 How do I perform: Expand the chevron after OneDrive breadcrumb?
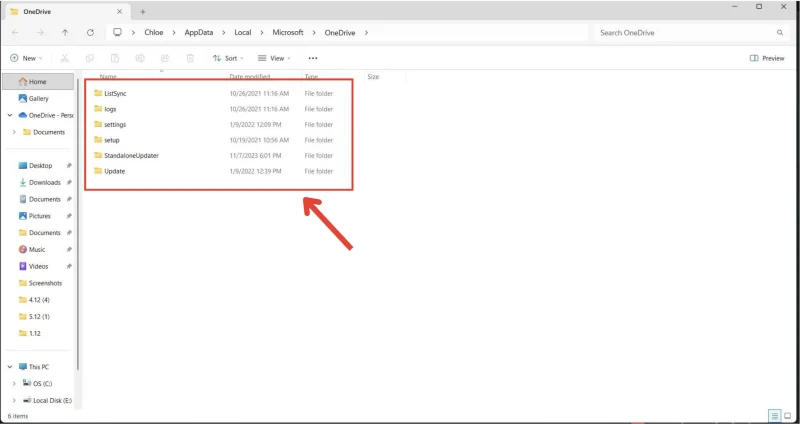366,32
